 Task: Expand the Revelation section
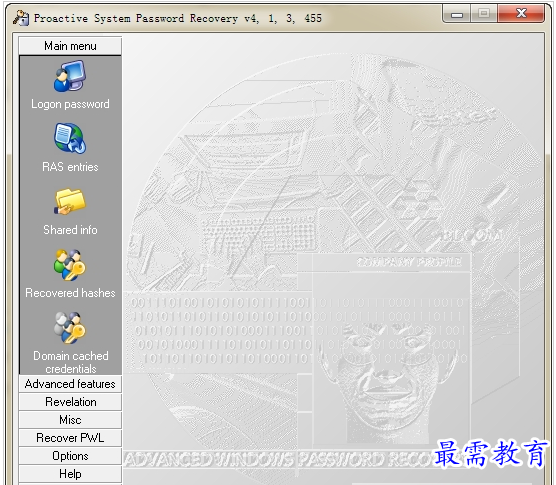70,402
